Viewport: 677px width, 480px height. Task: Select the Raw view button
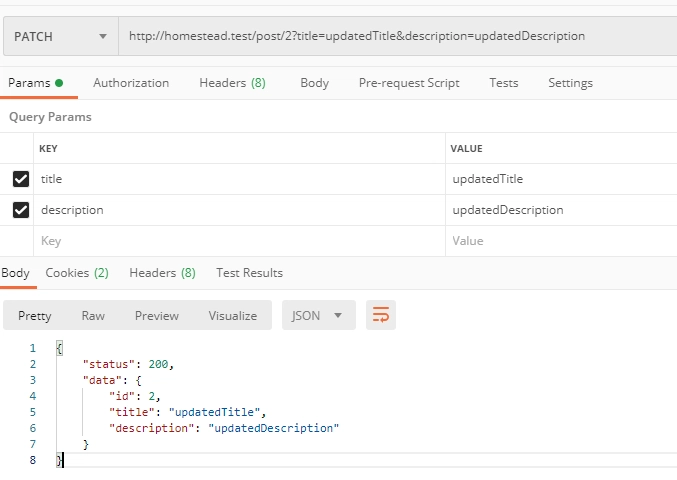[x=93, y=315]
